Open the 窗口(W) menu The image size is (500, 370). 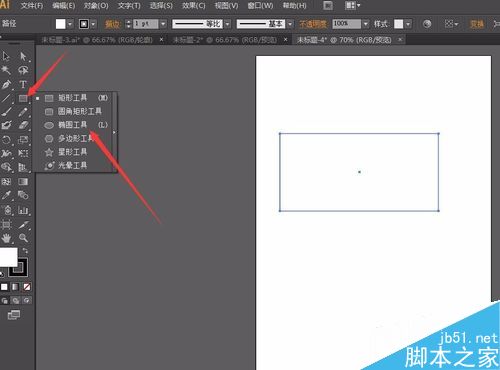260,6
